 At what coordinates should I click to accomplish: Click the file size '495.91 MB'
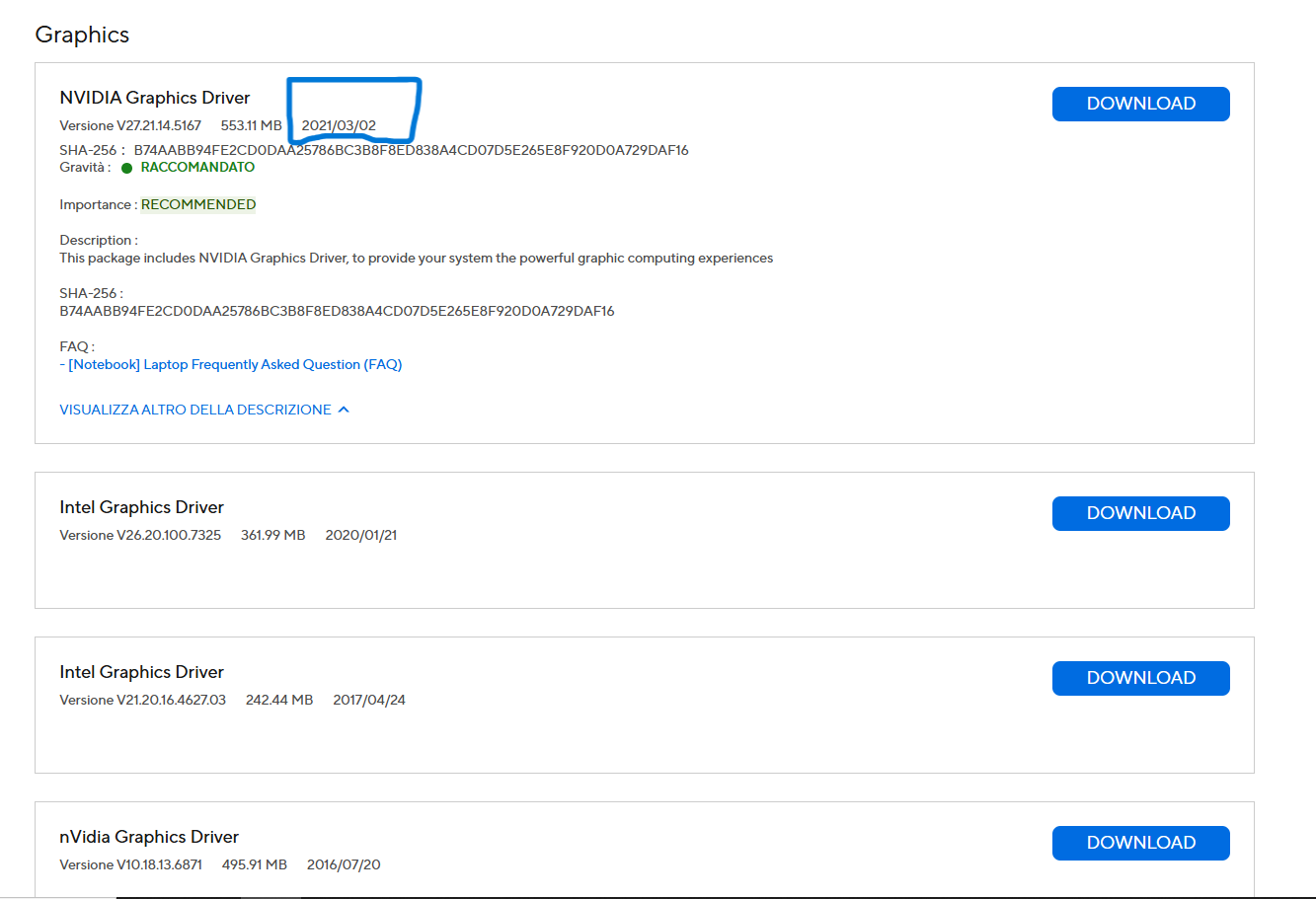pyautogui.click(x=255, y=864)
